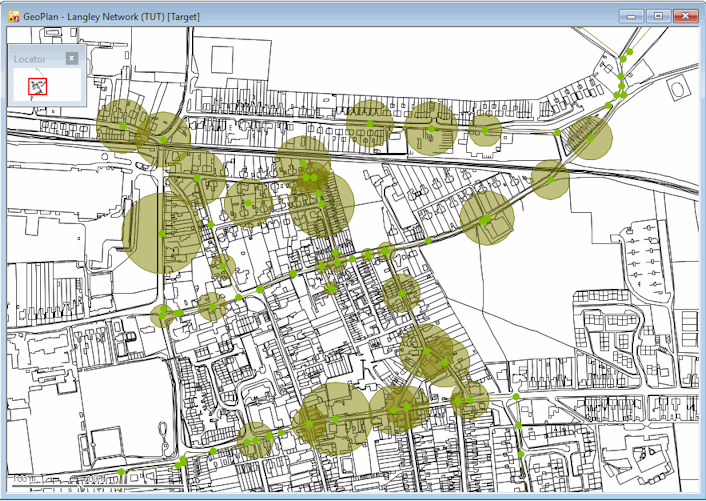Select the circled node nearest the top-right node cluster
The height and width of the screenshot is (501, 706).
pos(590,138)
